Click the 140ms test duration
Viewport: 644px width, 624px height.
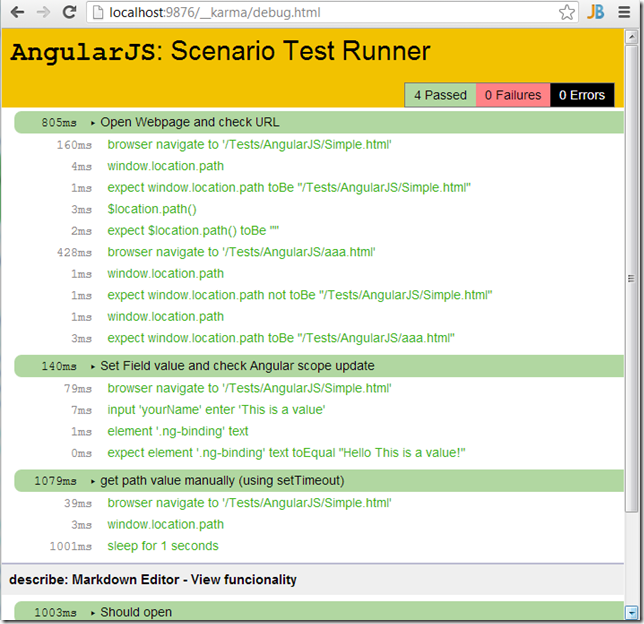click(x=59, y=366)
